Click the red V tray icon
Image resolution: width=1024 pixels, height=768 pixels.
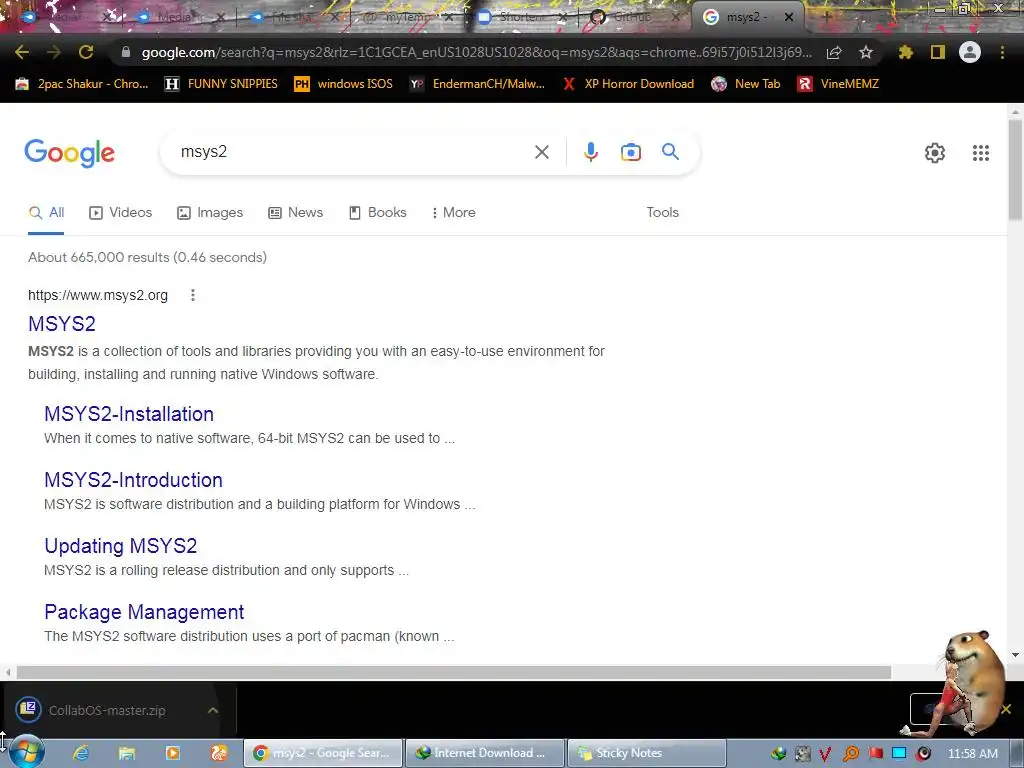coord(825,754)
